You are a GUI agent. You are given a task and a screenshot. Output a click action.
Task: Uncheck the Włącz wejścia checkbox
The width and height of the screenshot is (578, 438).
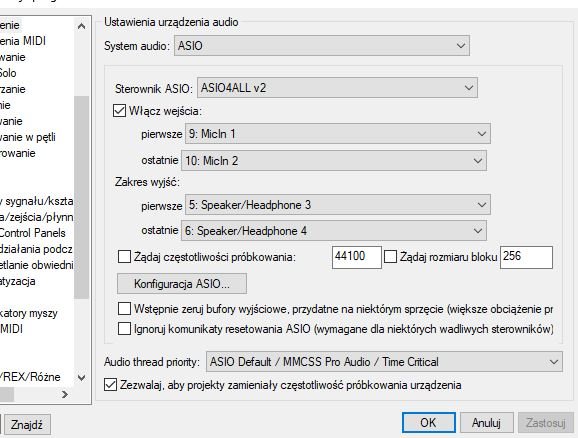[x=119, y=111]
